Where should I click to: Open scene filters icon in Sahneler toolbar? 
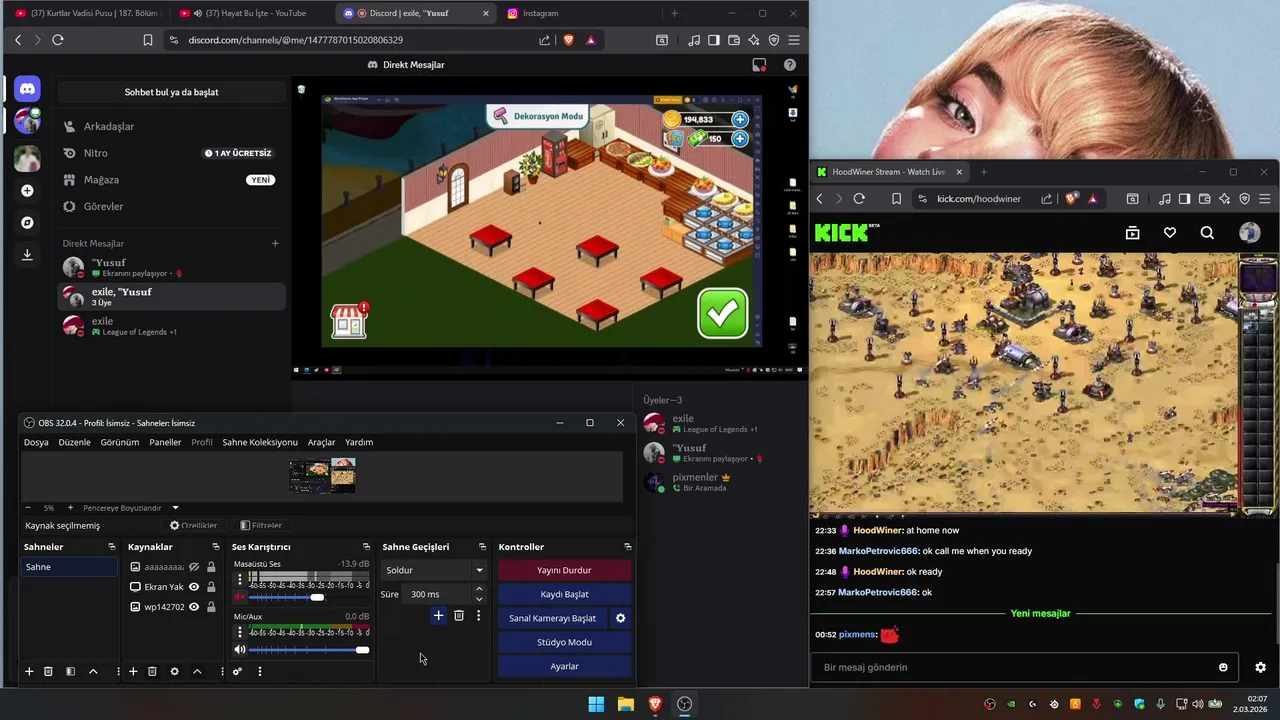click(x=70, y=671)
